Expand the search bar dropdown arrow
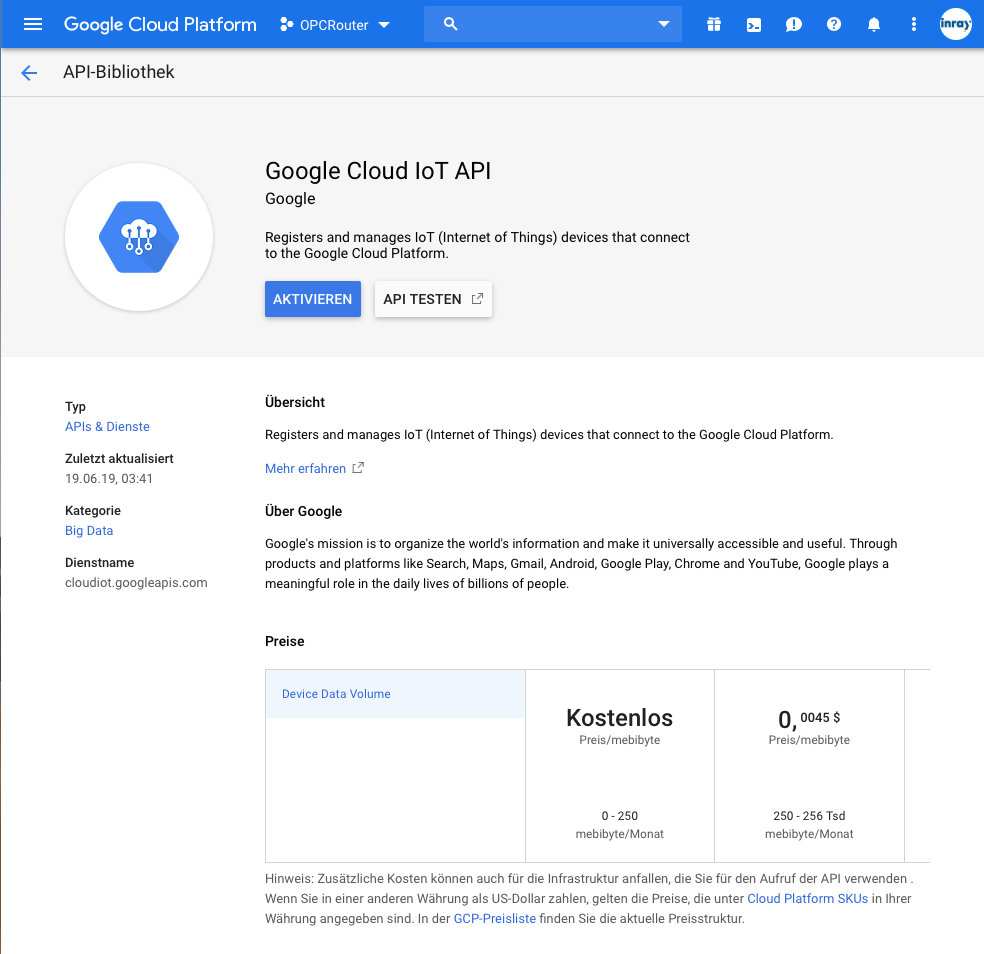984x954 pixels. click(x=663, y=24)
